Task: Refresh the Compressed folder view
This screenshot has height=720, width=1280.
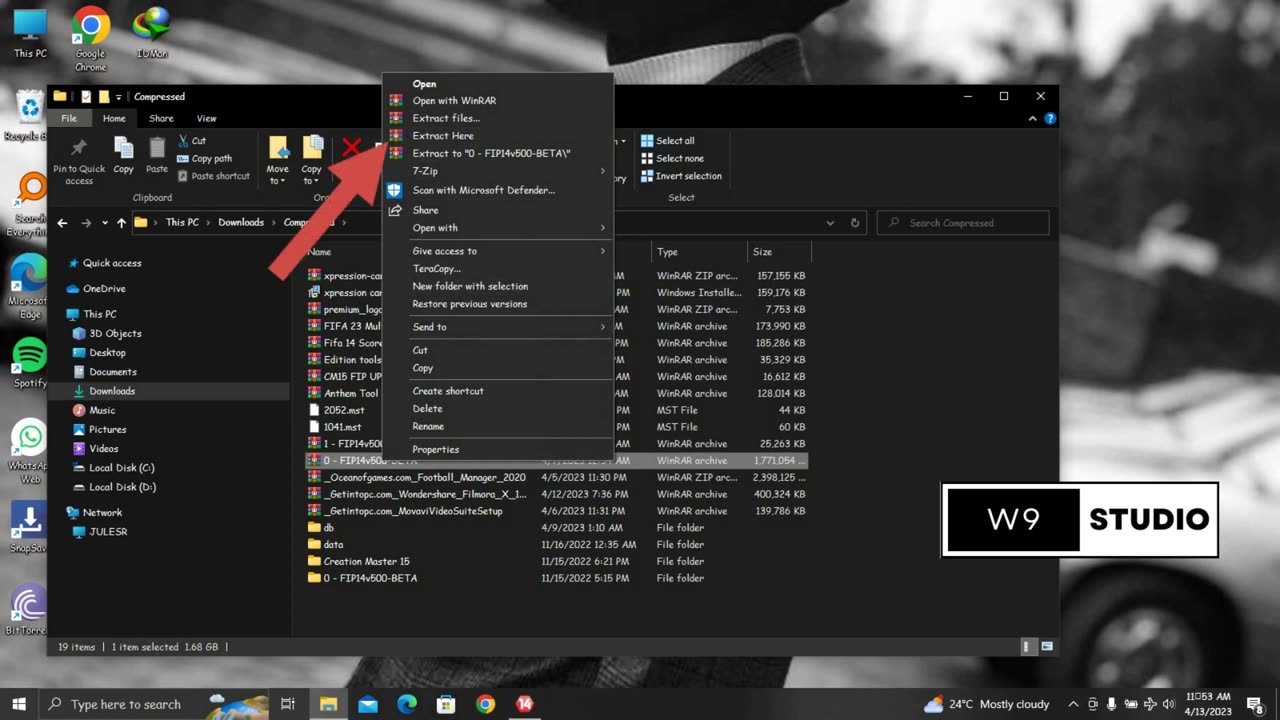Action: pyautogui.click(x=854, y=223)
